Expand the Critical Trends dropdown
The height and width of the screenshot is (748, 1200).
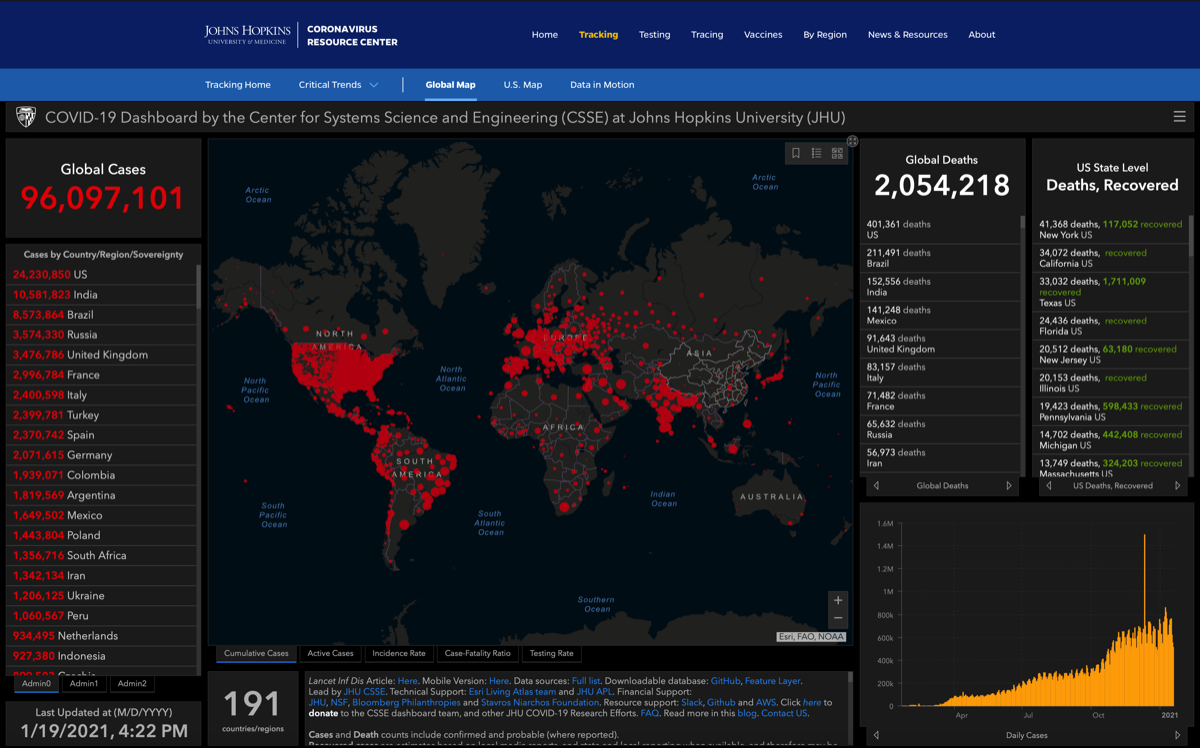point(338,85)
